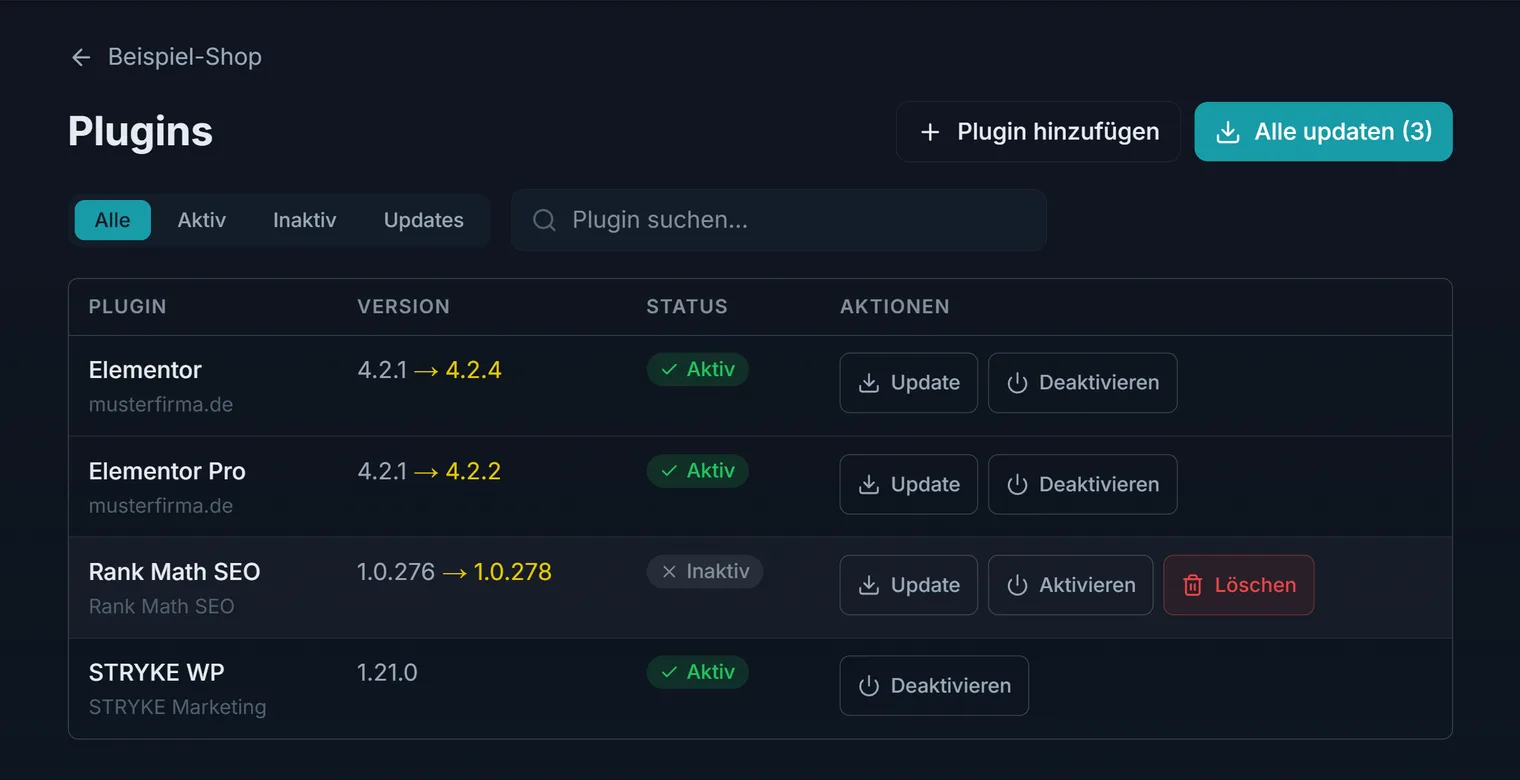Click the AKTIONEN column header
The width and height of the screenshot is (1520, 780).
[895, 307]
